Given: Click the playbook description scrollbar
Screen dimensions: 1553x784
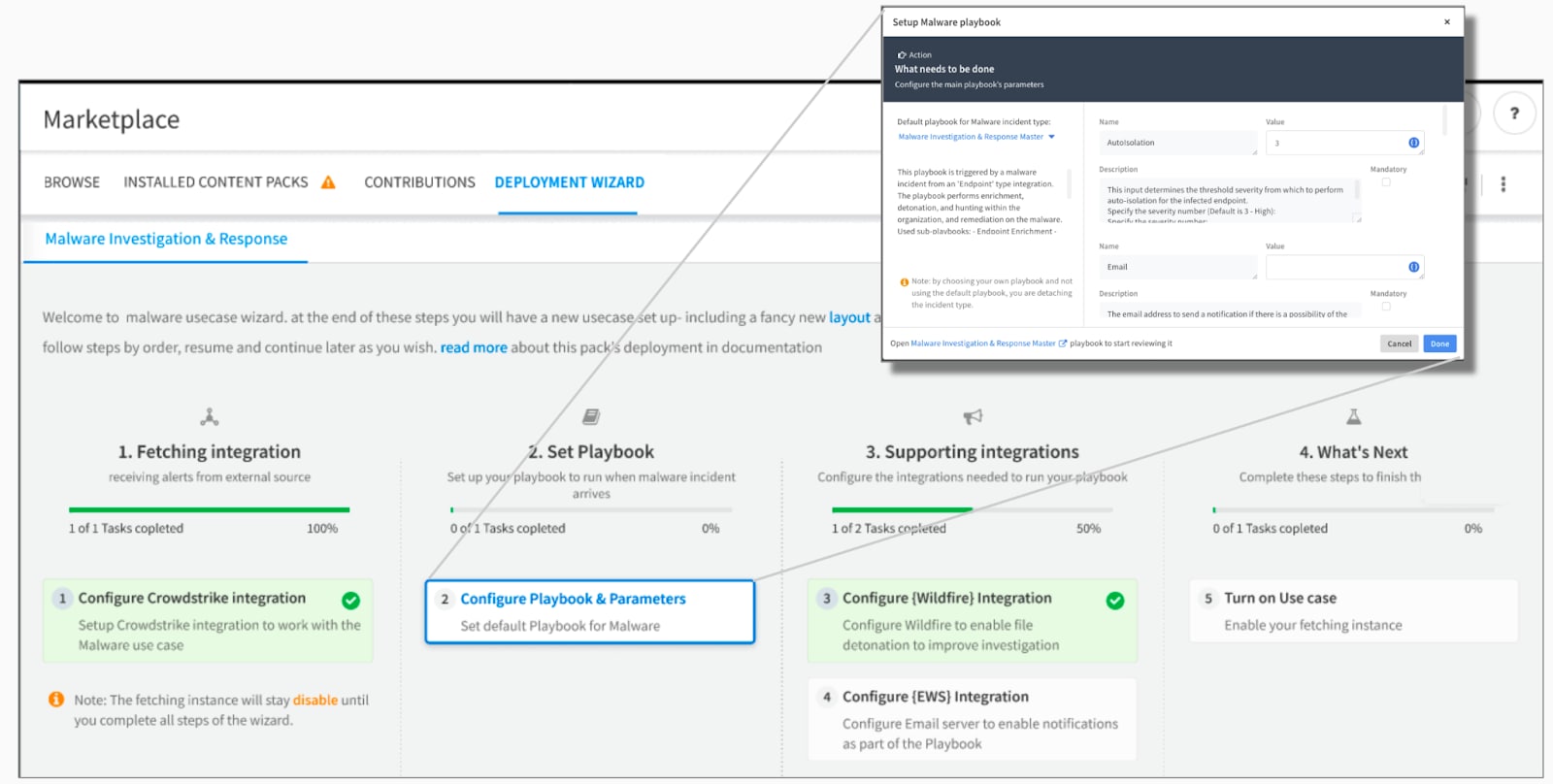Looking at the screenshot, I should (1070, 184).
